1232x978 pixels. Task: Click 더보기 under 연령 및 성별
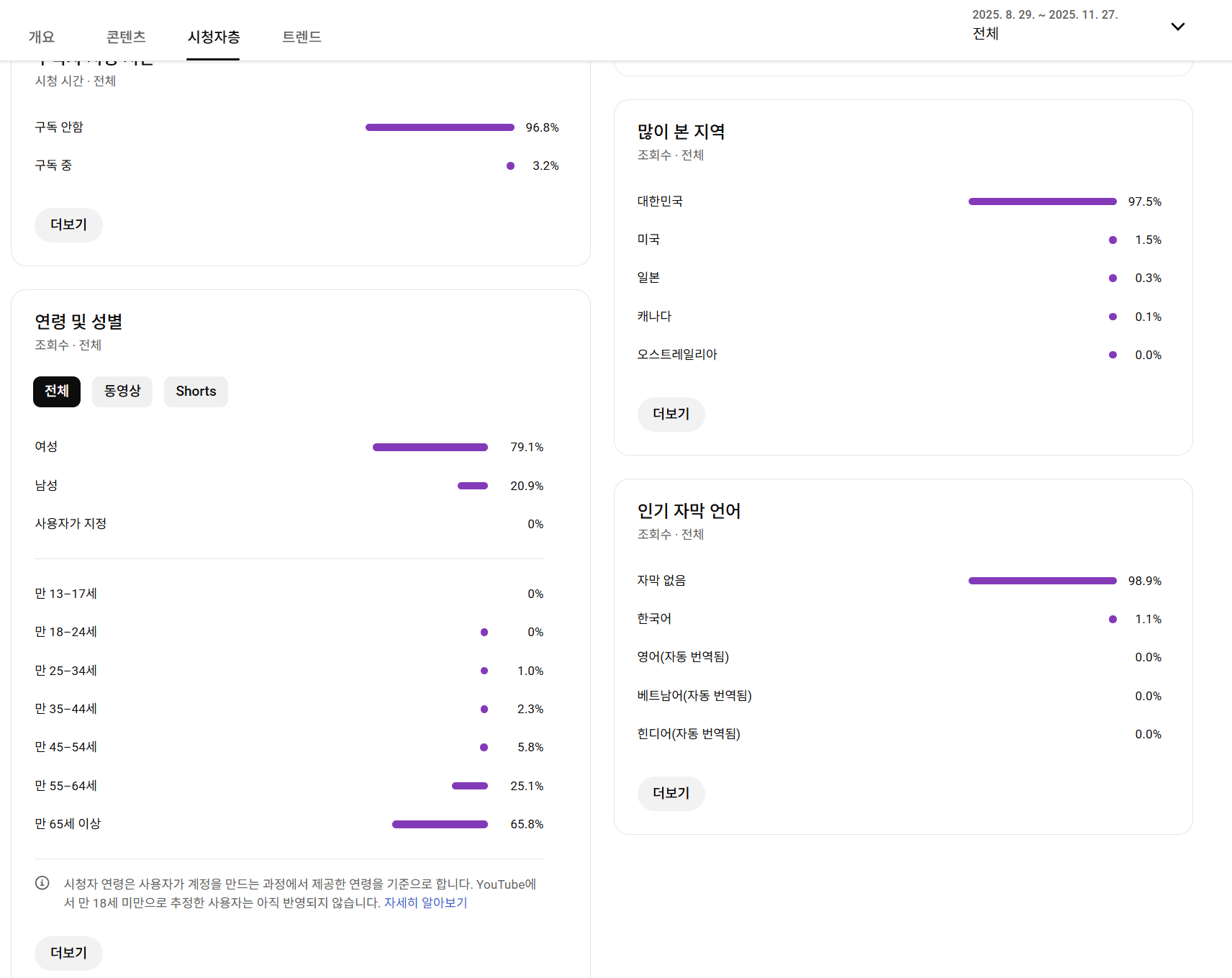pyautogui.click(x=68, y=953)
